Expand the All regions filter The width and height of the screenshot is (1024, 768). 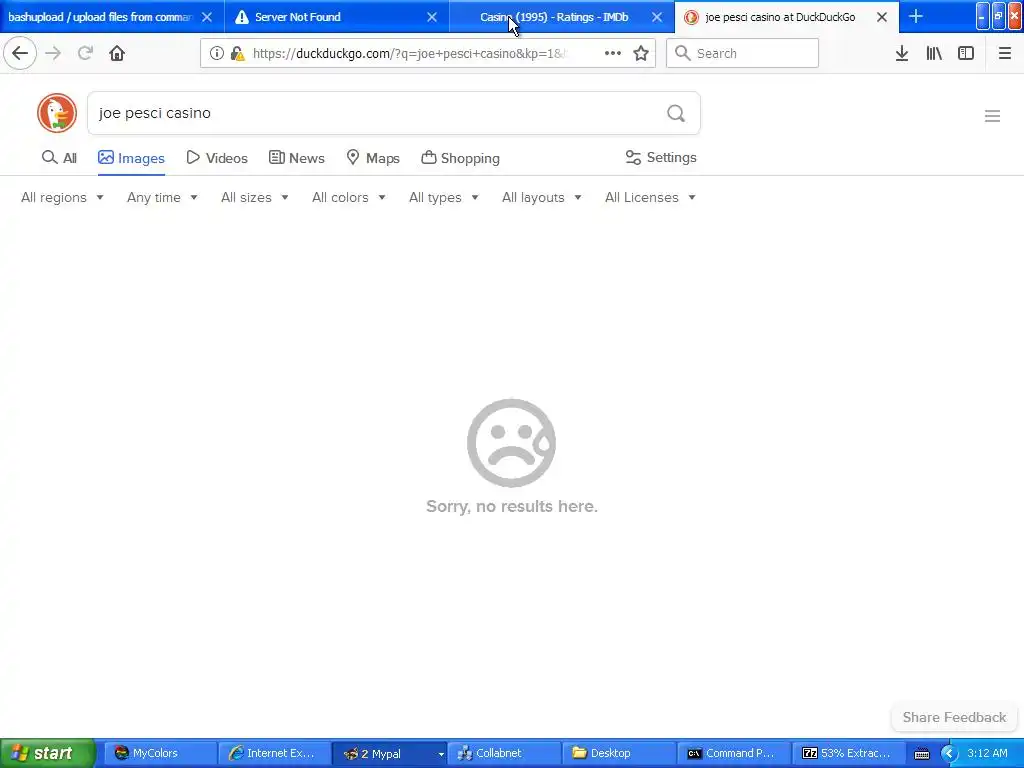[x=62, y=197]
